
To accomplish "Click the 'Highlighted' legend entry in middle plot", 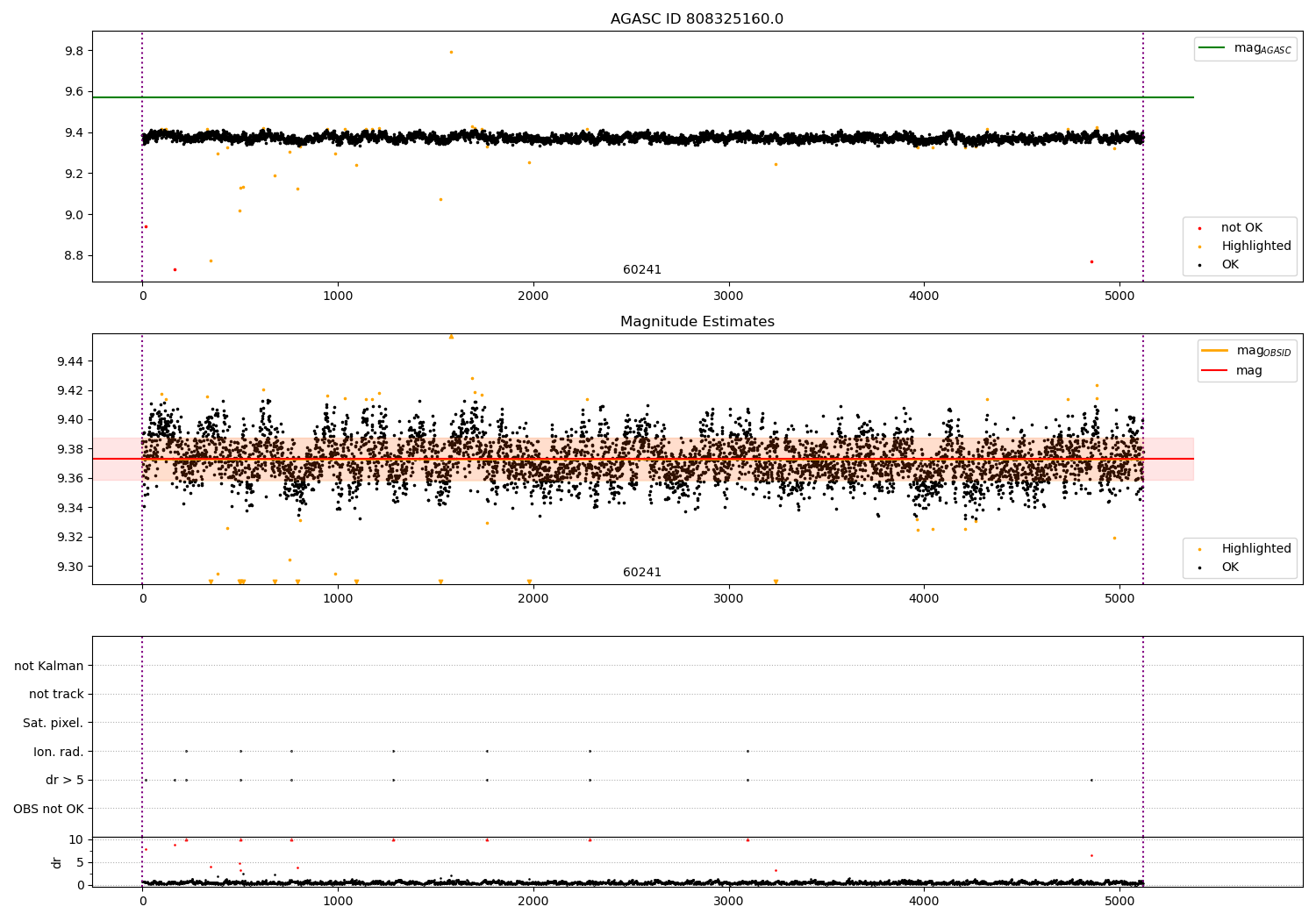I will click(x=1255, y=548).
